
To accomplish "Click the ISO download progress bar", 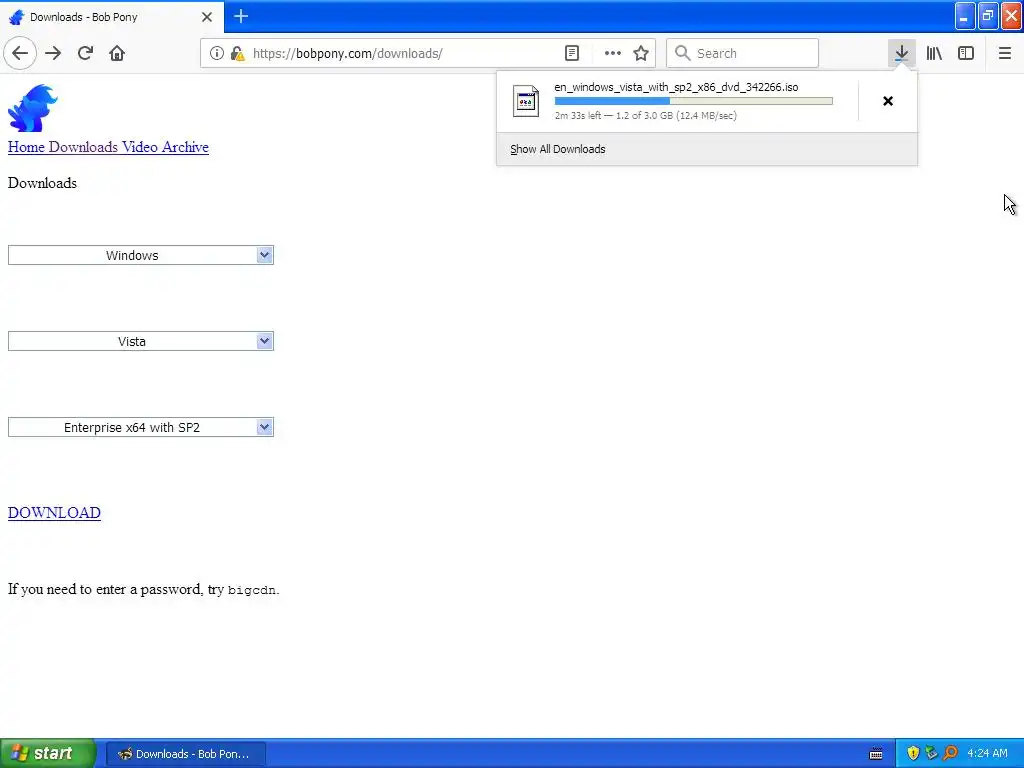I will (694, 101).
